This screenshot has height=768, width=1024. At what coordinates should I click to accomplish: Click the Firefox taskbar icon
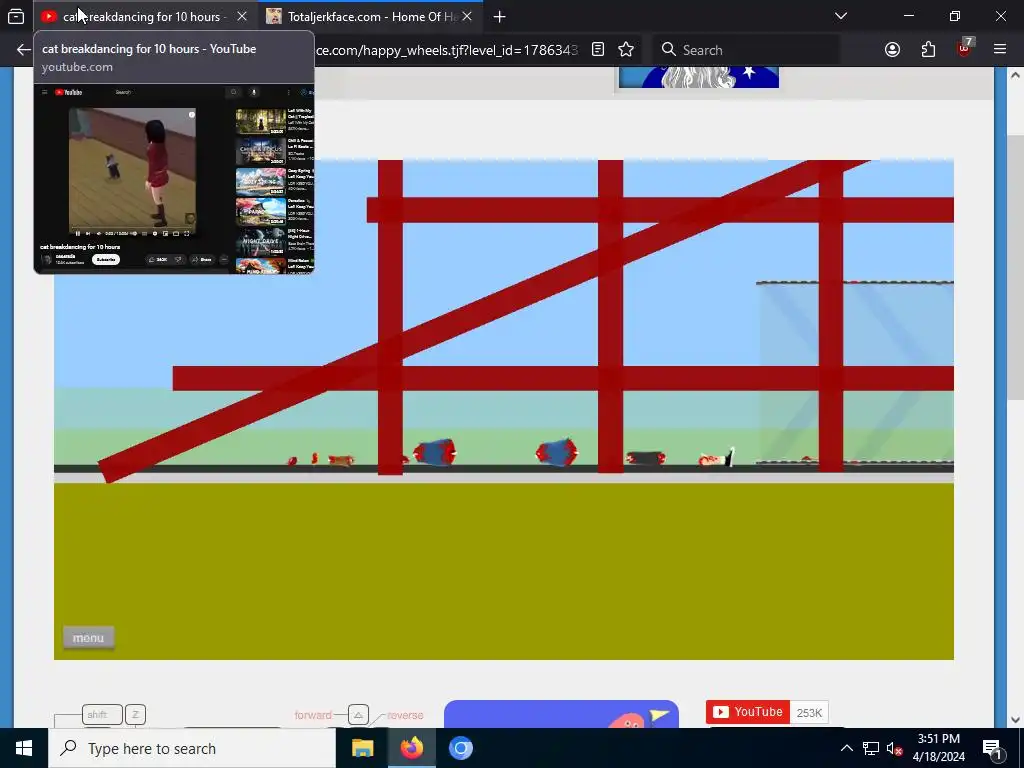click(x=411, y=748)
